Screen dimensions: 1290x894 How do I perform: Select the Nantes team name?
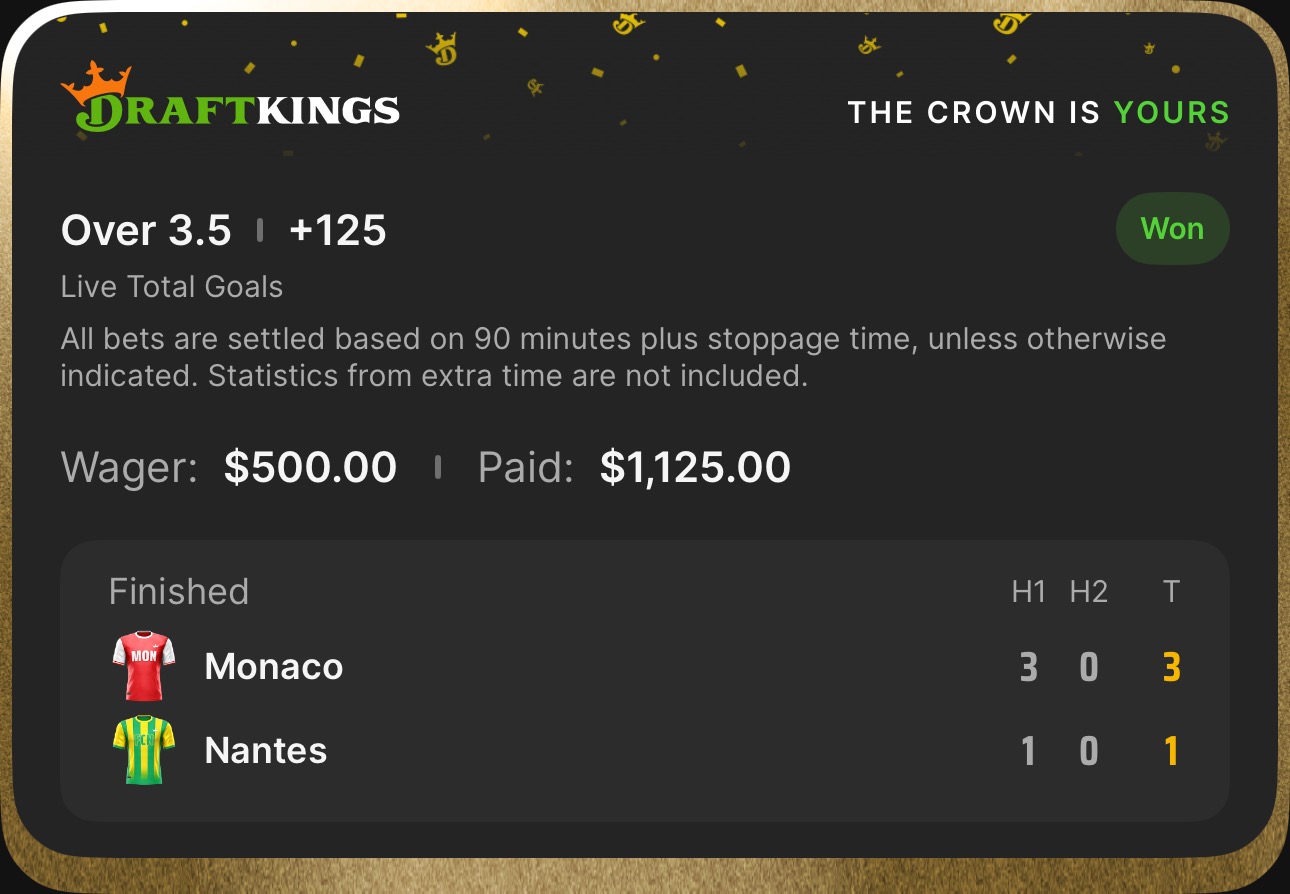[266, 751]
